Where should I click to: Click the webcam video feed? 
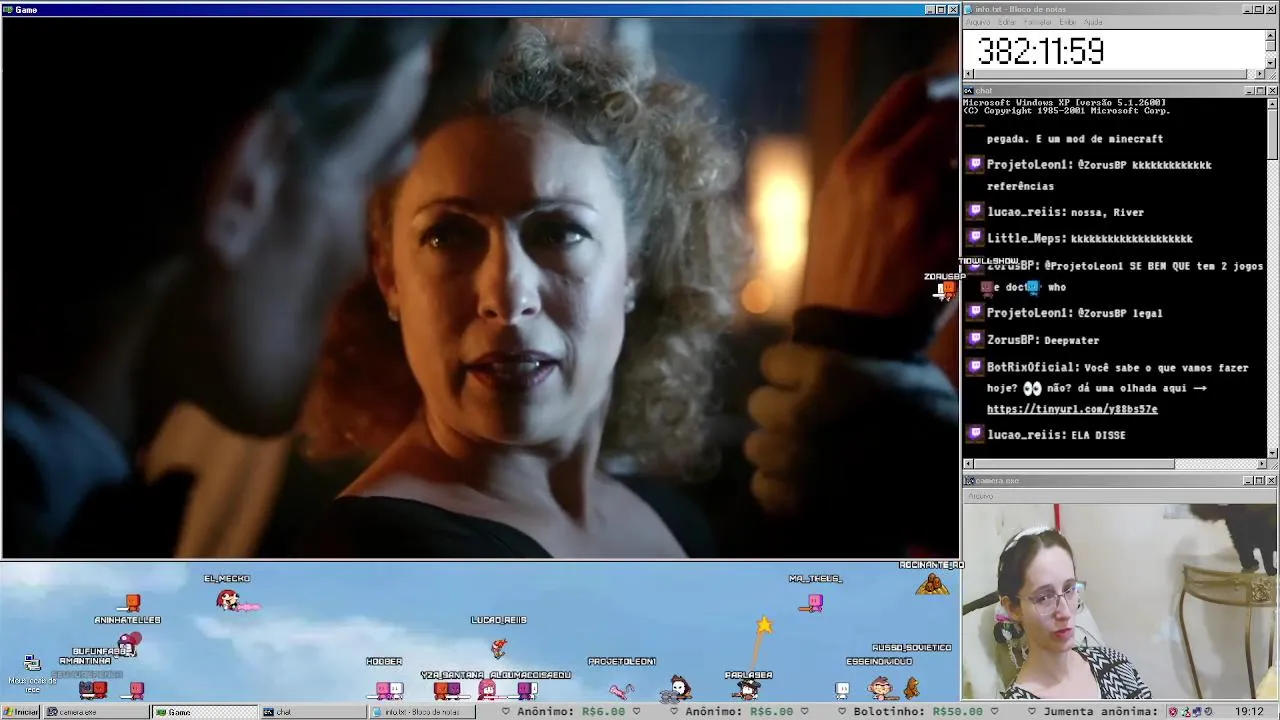(1120, 601)
